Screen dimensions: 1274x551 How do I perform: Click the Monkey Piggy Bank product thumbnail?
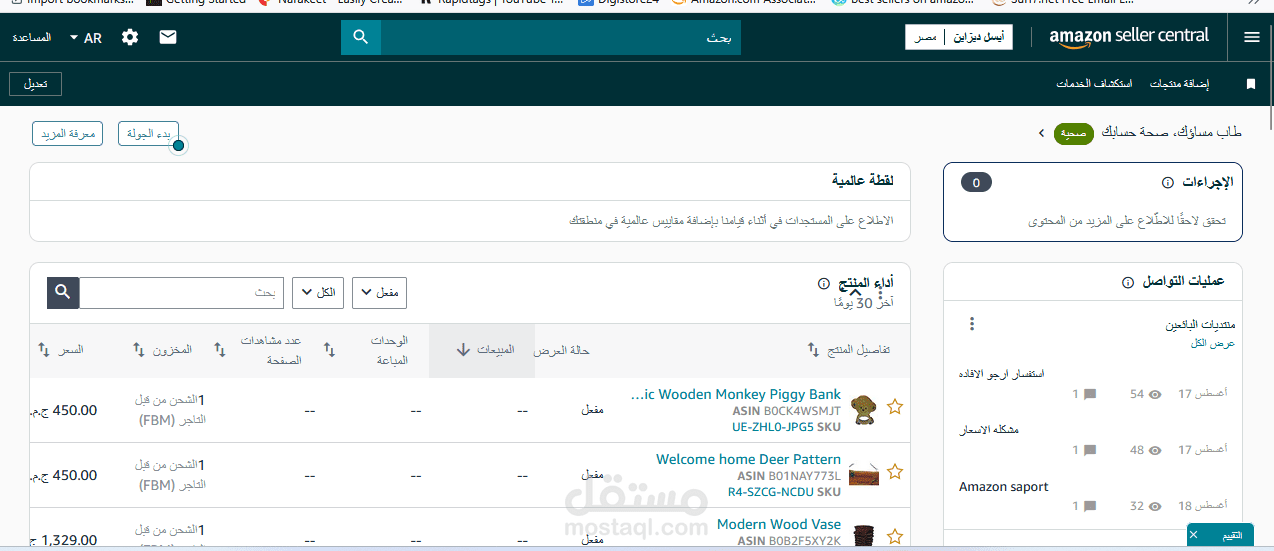[864, 408]
